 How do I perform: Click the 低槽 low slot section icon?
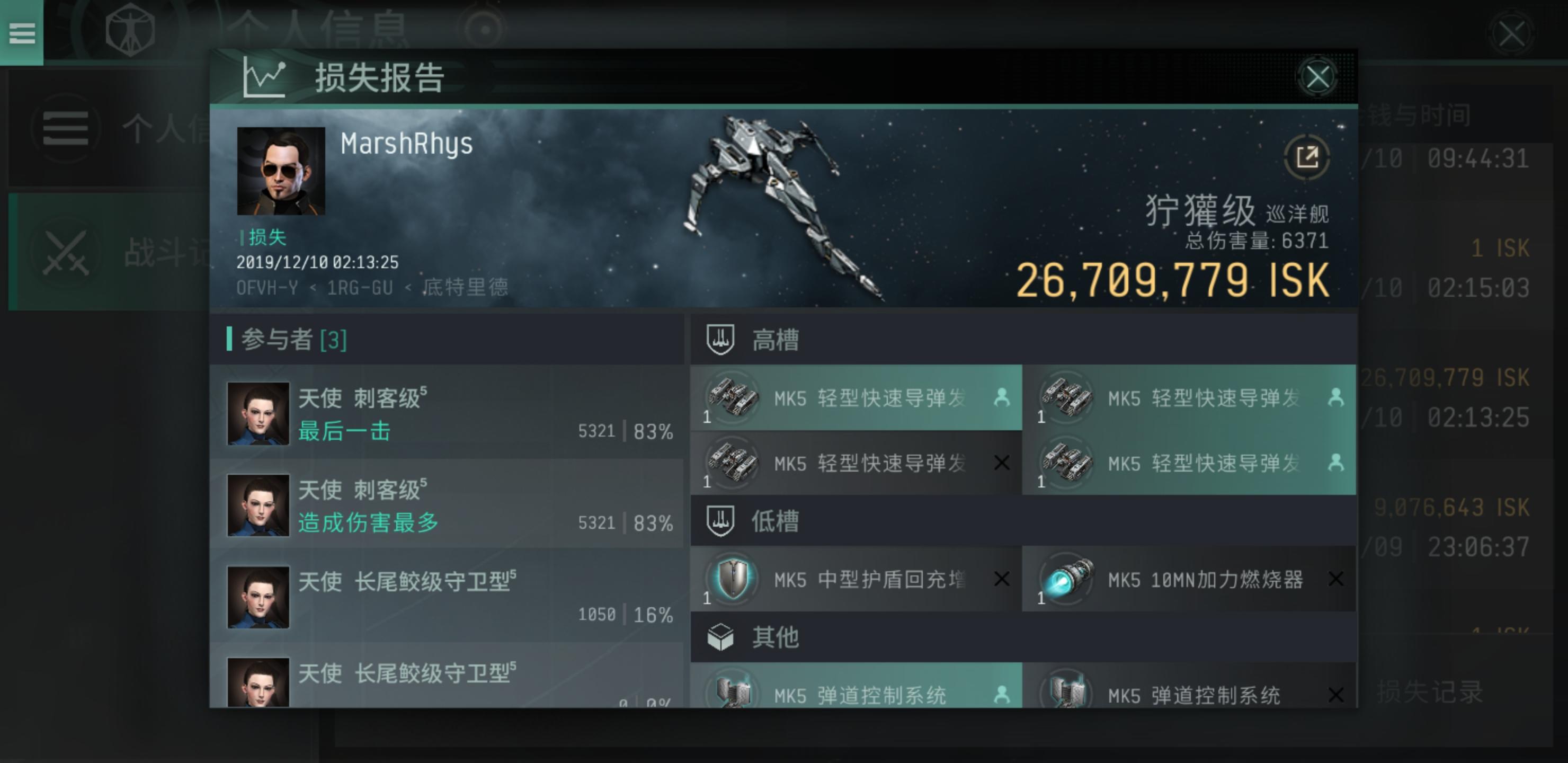(720, 521)
